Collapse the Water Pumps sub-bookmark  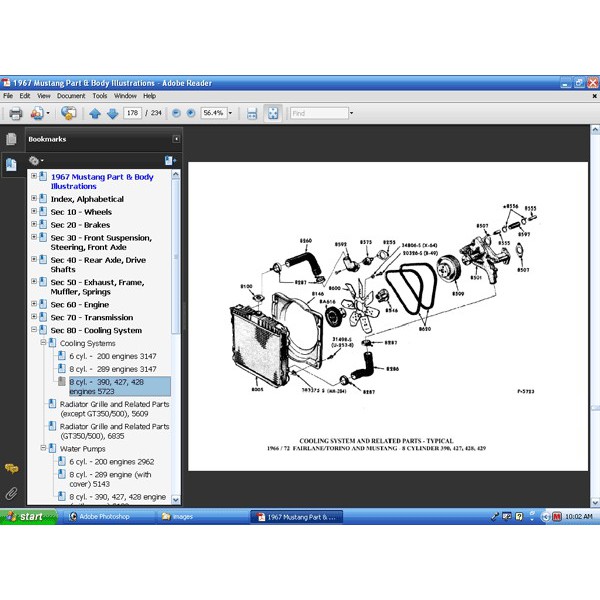pyautogui.click(x=43, y=448)
